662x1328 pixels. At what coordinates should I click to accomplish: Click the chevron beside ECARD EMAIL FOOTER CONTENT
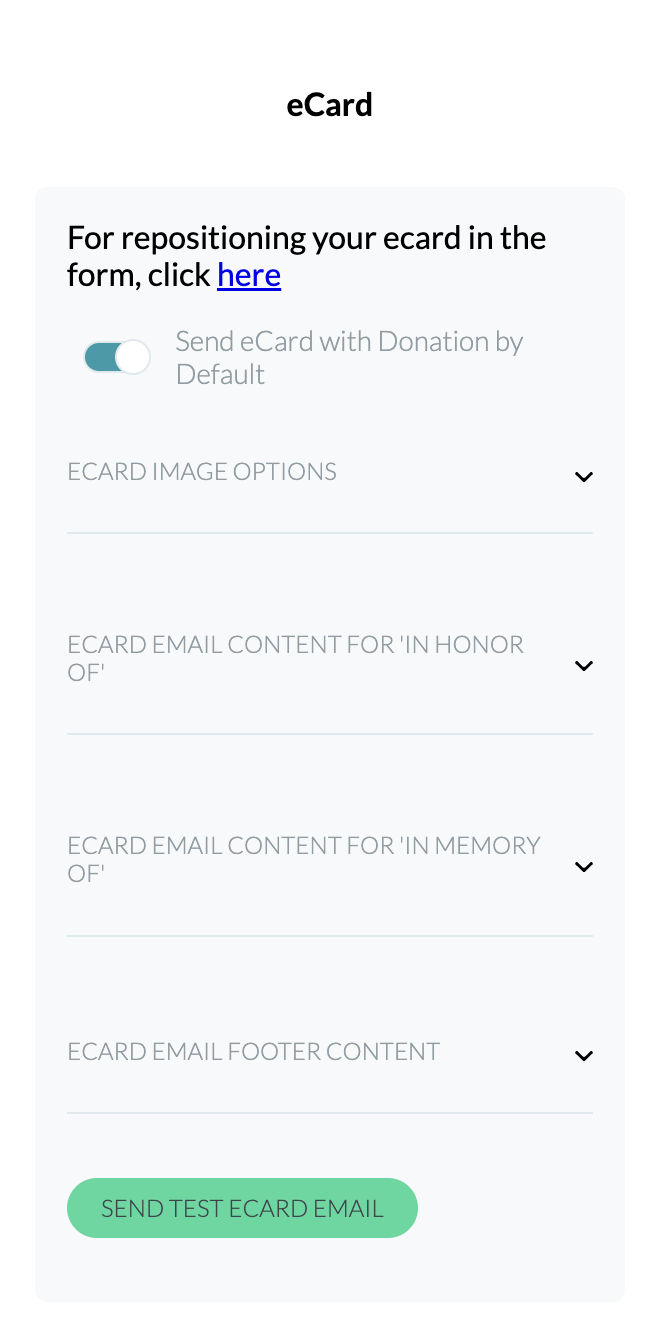(584, 1055)
